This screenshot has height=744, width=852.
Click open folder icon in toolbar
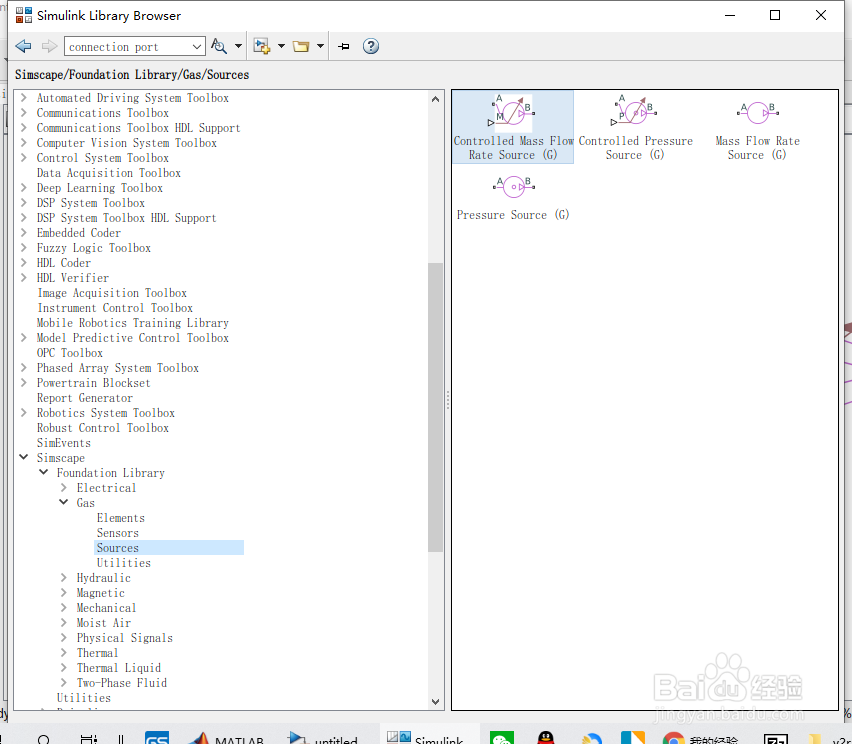(301, 46)
